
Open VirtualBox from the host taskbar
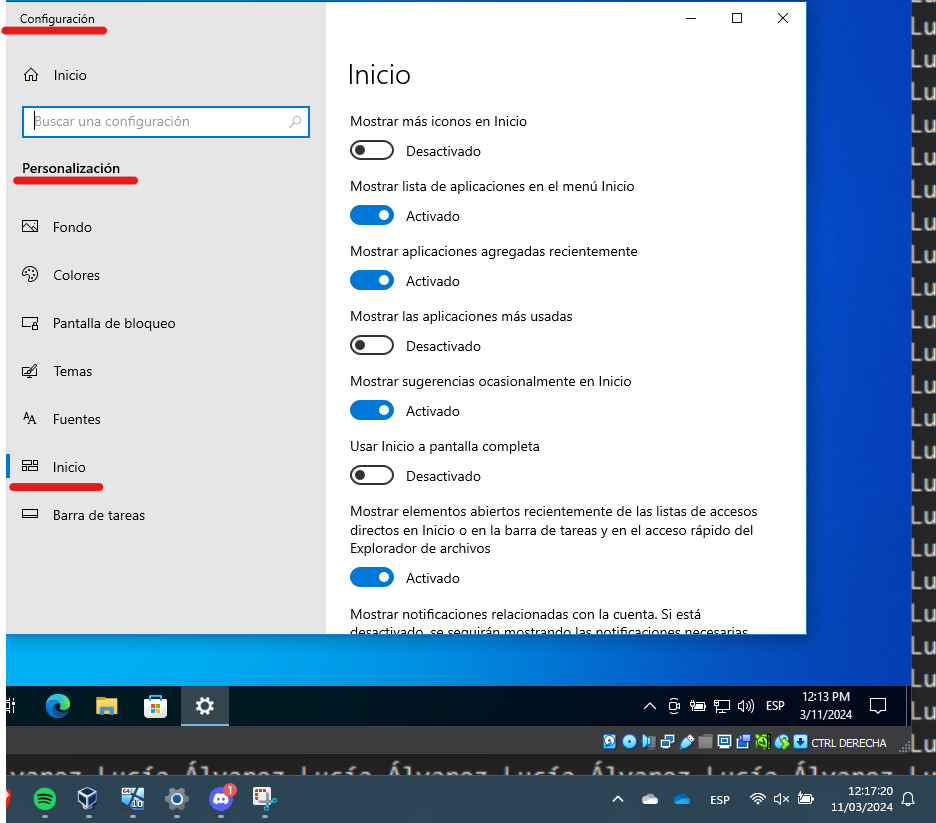(86, 800)
